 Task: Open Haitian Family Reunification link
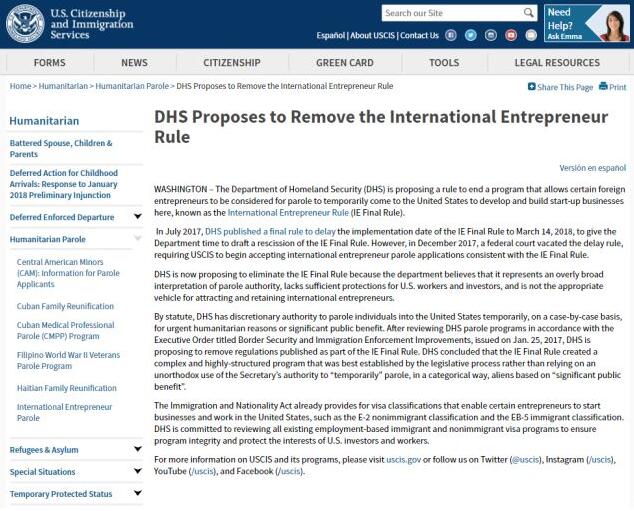pyautogui.click(x=67, y=388)
